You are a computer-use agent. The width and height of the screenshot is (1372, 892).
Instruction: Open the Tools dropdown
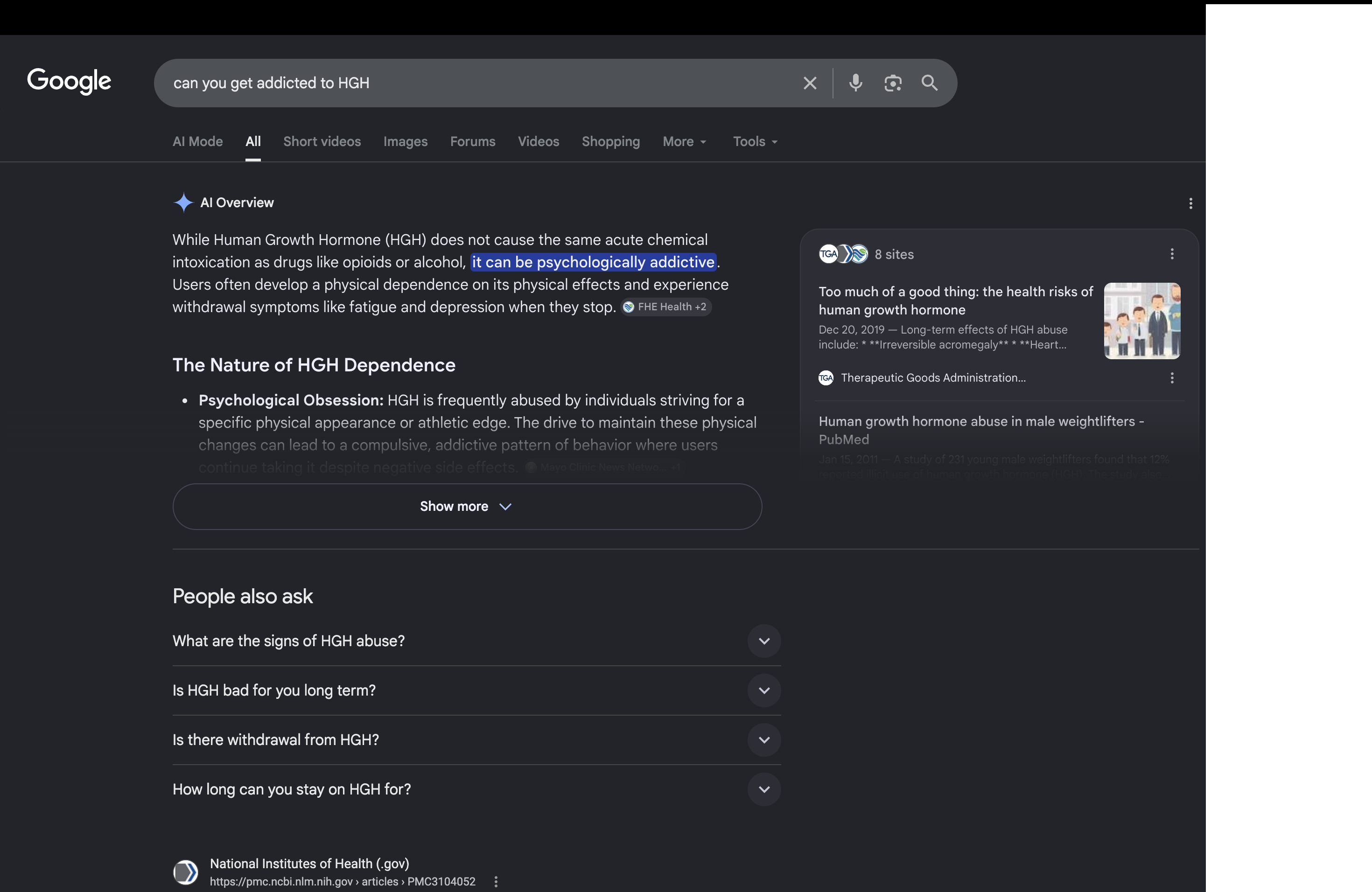[x=755, y=142]
